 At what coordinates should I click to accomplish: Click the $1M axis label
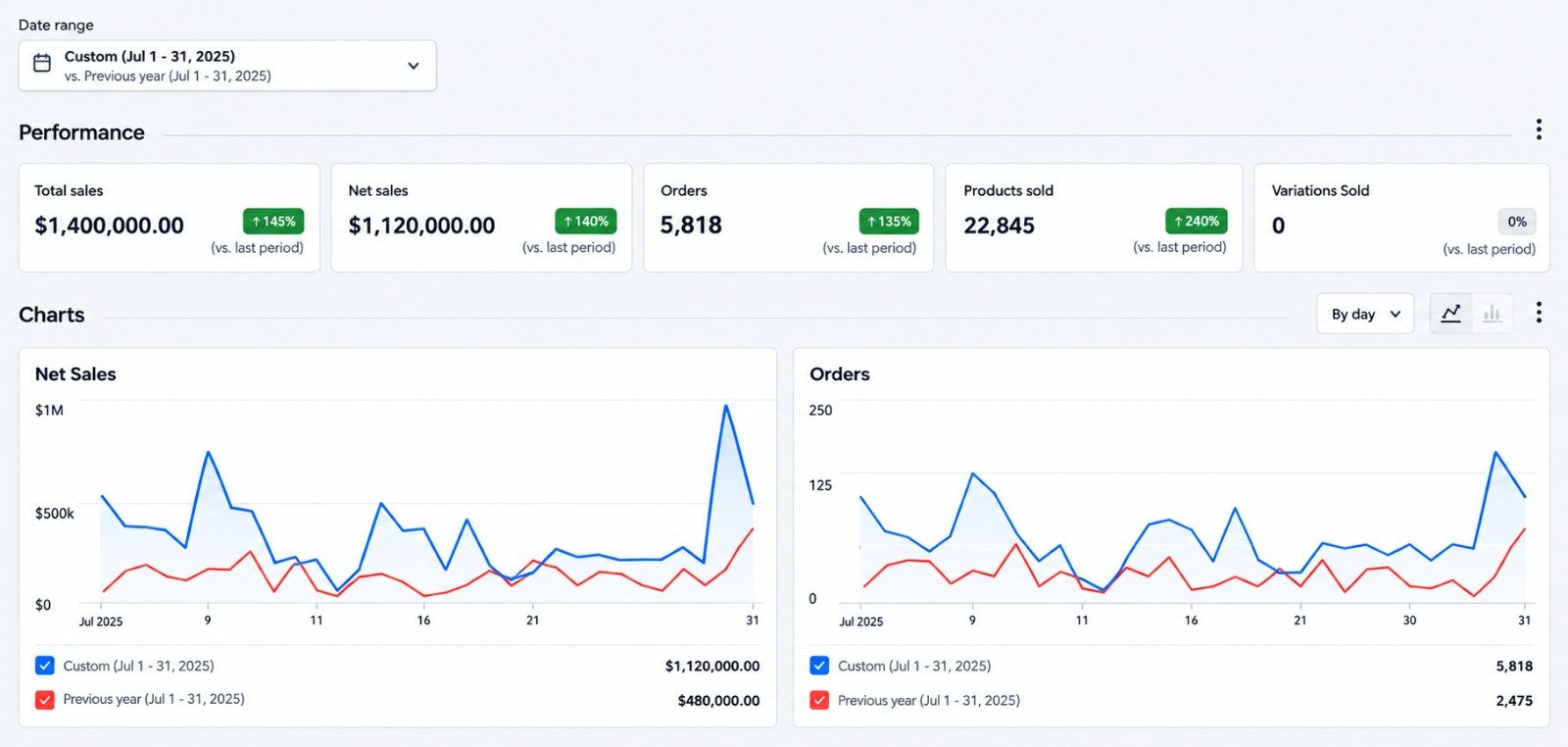point(49,410)
